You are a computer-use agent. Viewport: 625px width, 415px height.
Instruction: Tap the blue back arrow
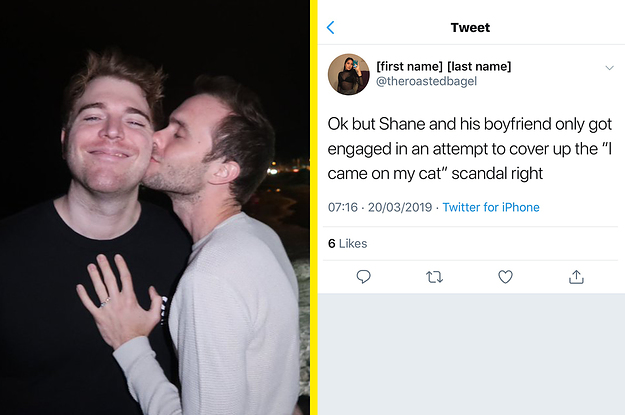(331, 27)
